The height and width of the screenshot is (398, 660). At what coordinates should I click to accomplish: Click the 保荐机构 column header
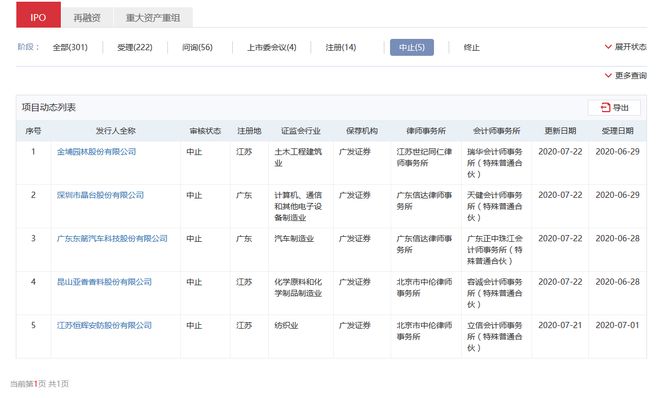coord(362,131)
